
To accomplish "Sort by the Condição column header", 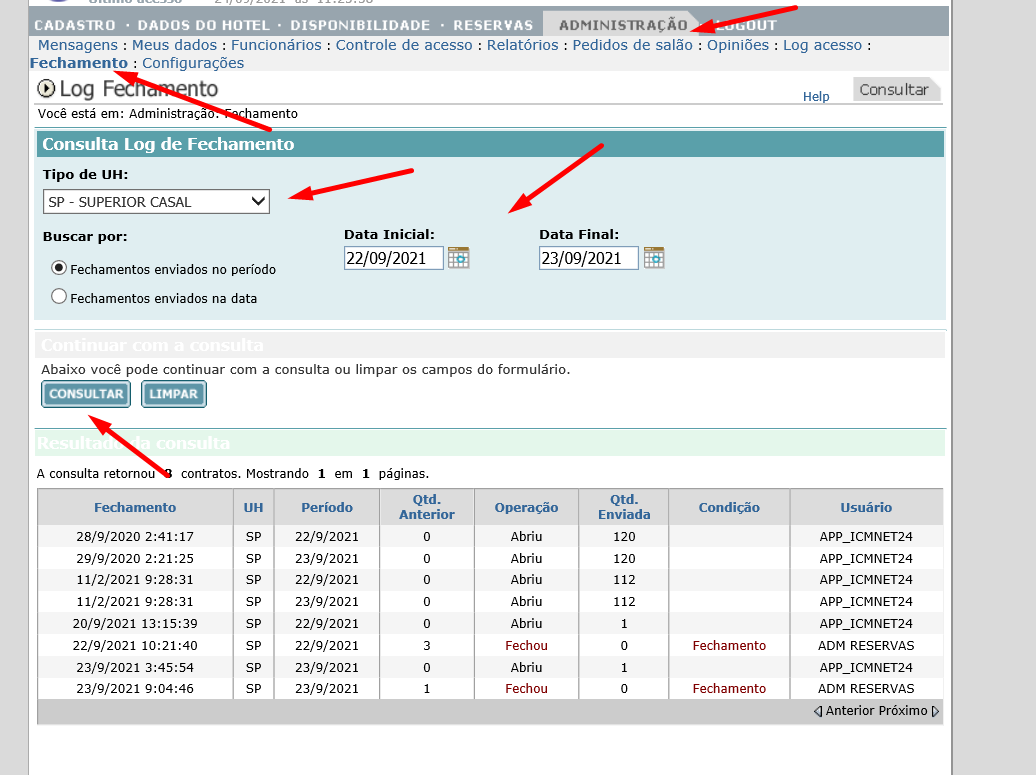I will point(729,507).
